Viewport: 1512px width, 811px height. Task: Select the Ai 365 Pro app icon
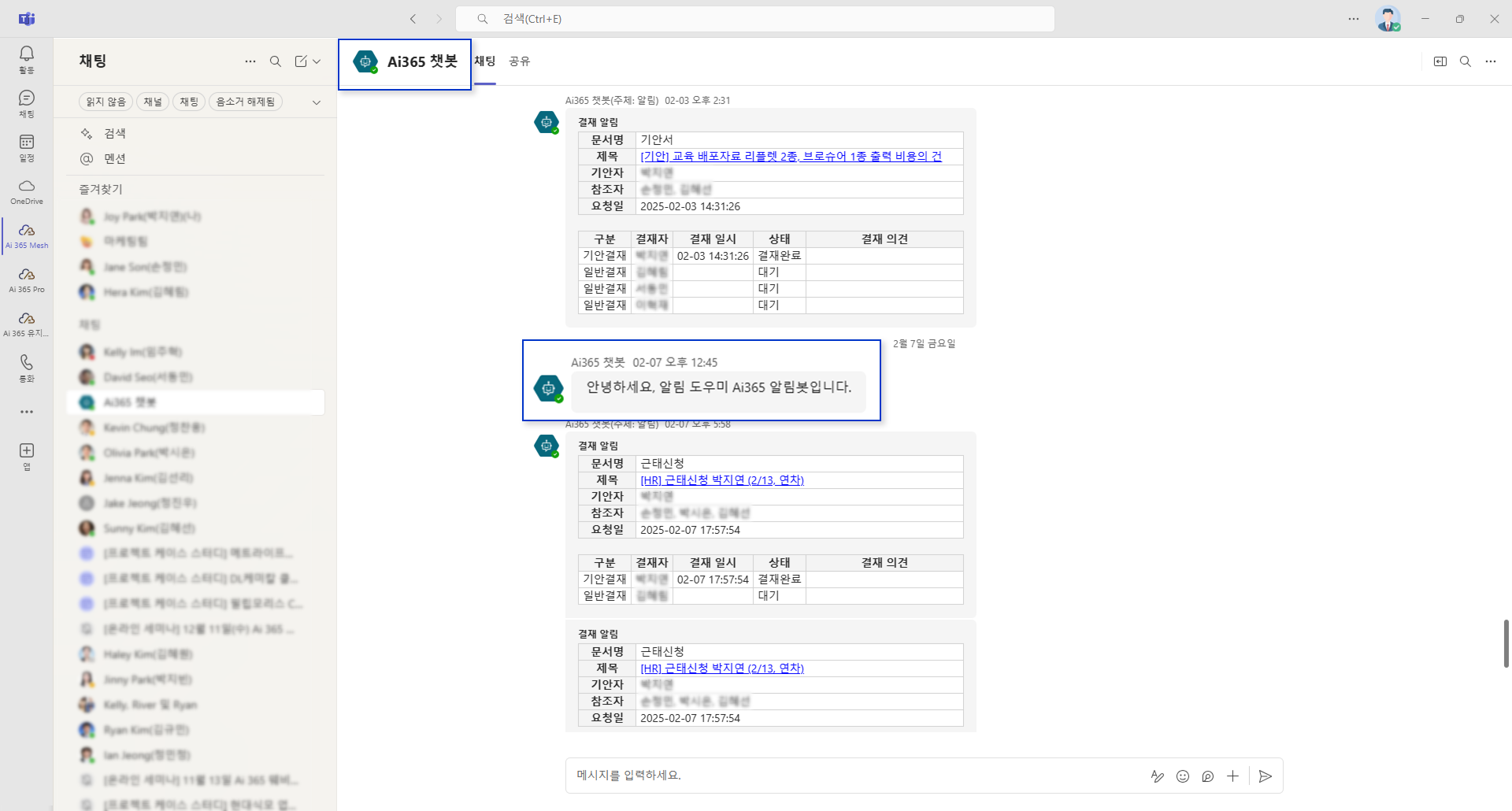(26, 280)
